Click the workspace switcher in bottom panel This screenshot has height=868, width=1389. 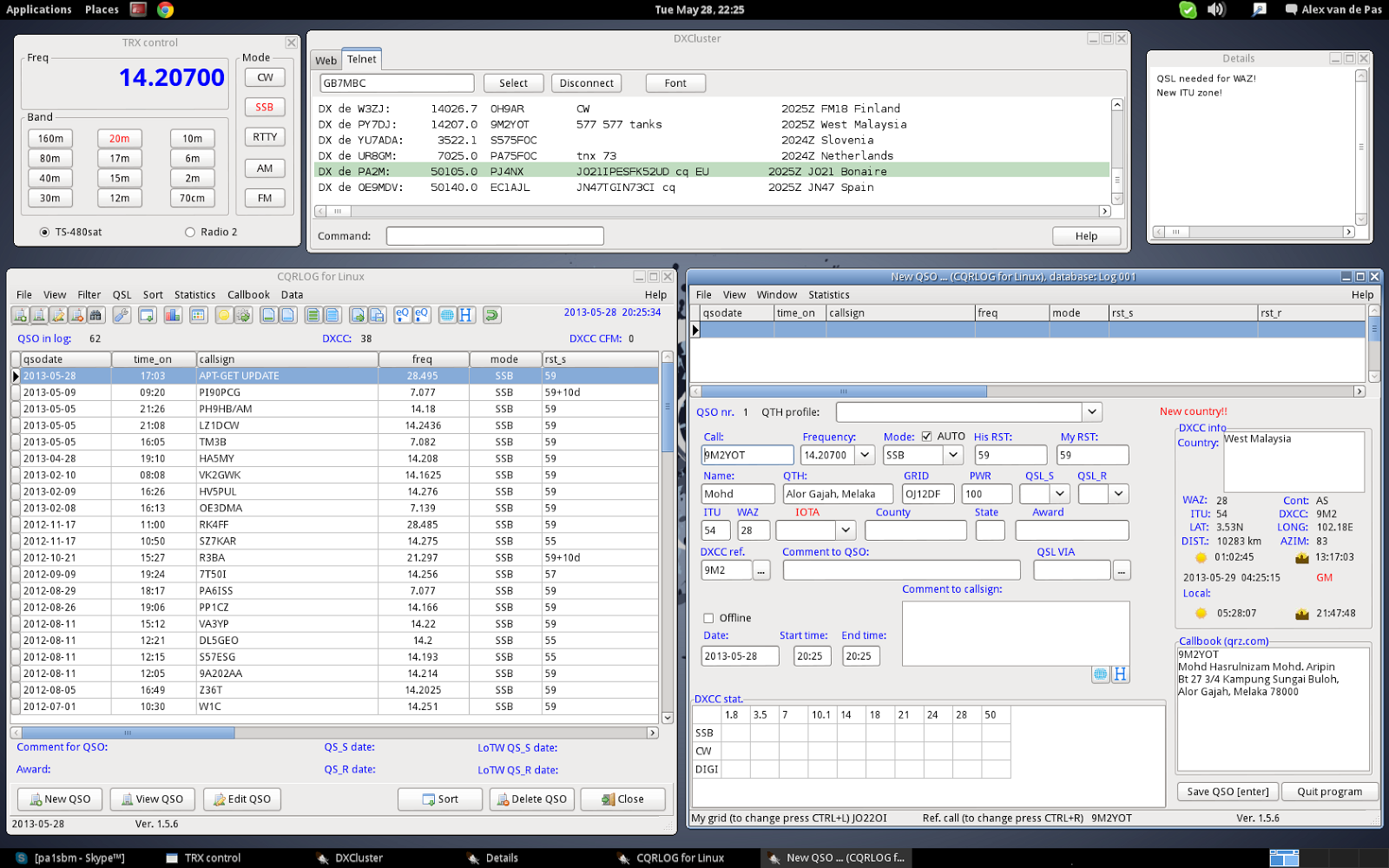pos(1284,858)
